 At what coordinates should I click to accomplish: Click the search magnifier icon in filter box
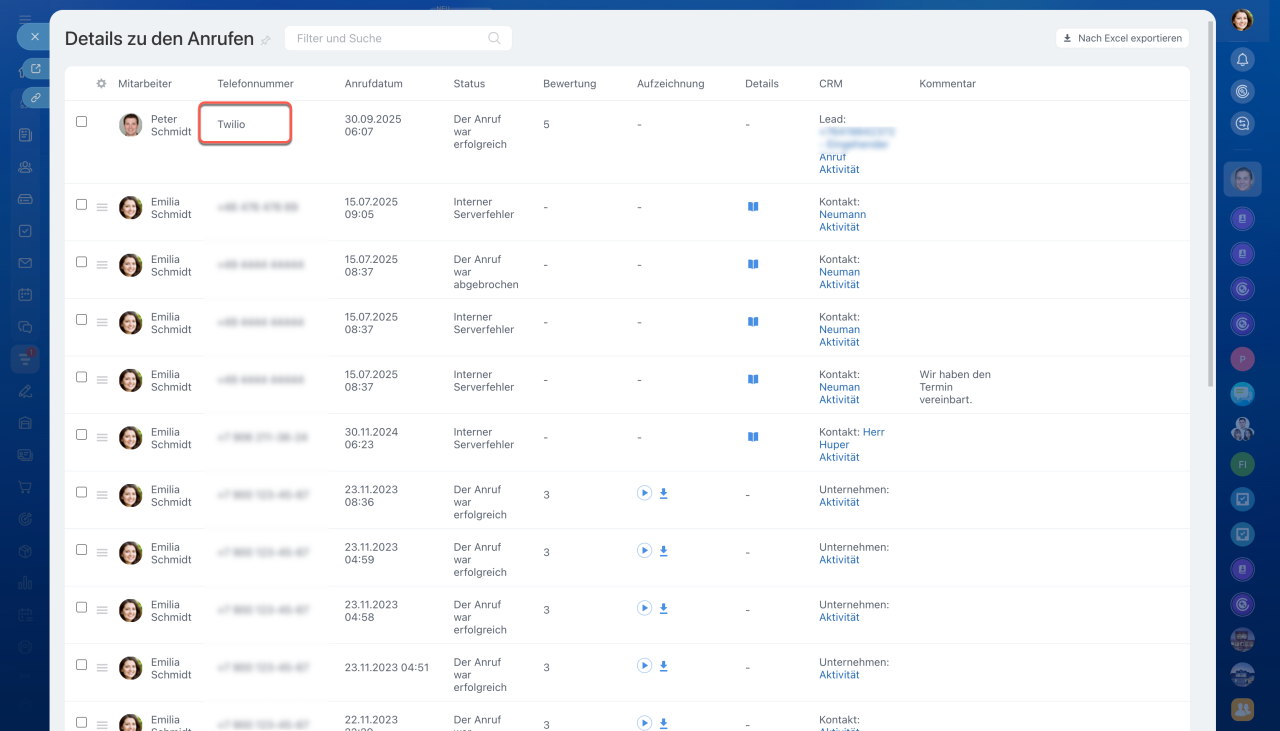(x=494, y=39)
